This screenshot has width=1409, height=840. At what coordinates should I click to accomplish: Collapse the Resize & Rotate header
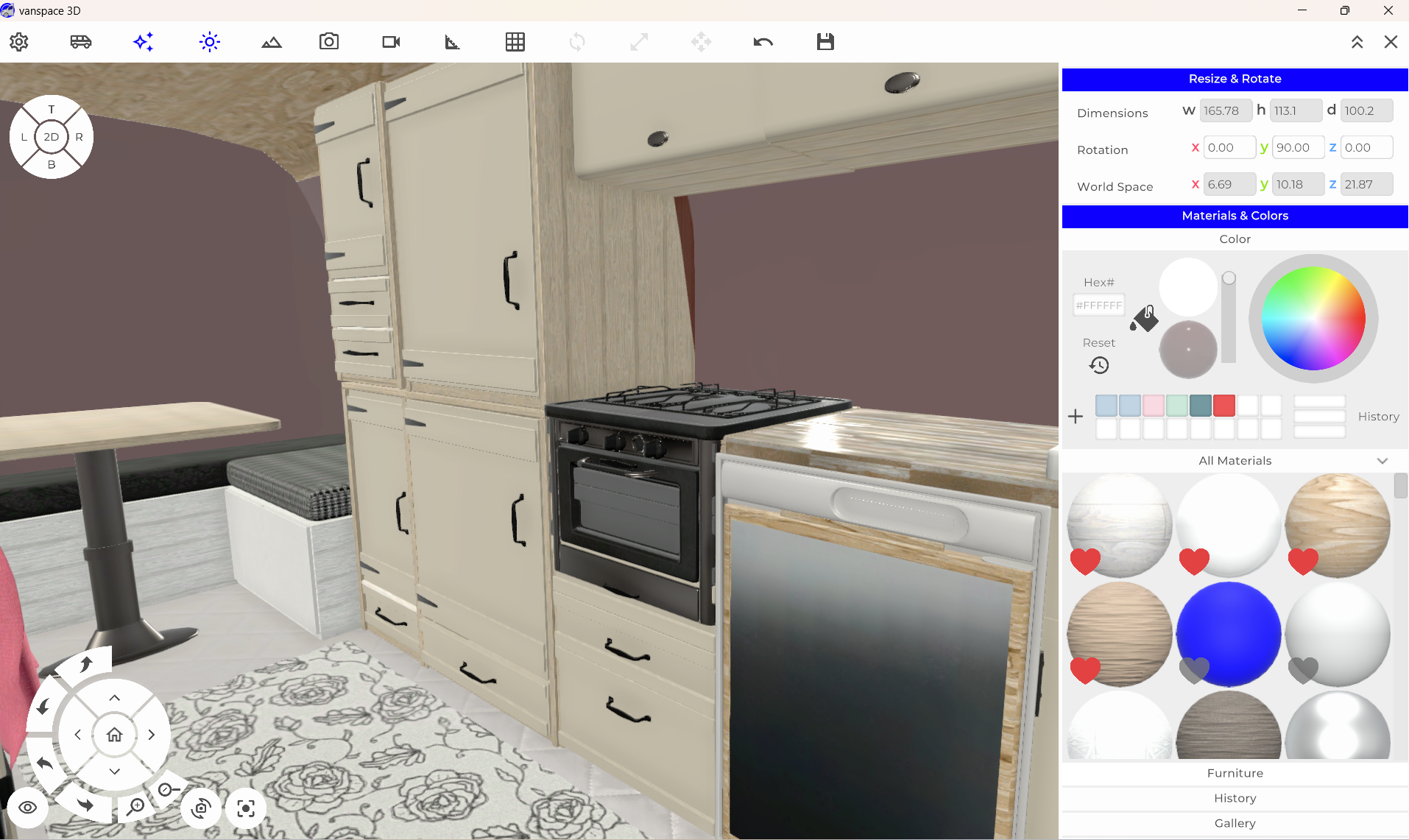pos(1235,79)
